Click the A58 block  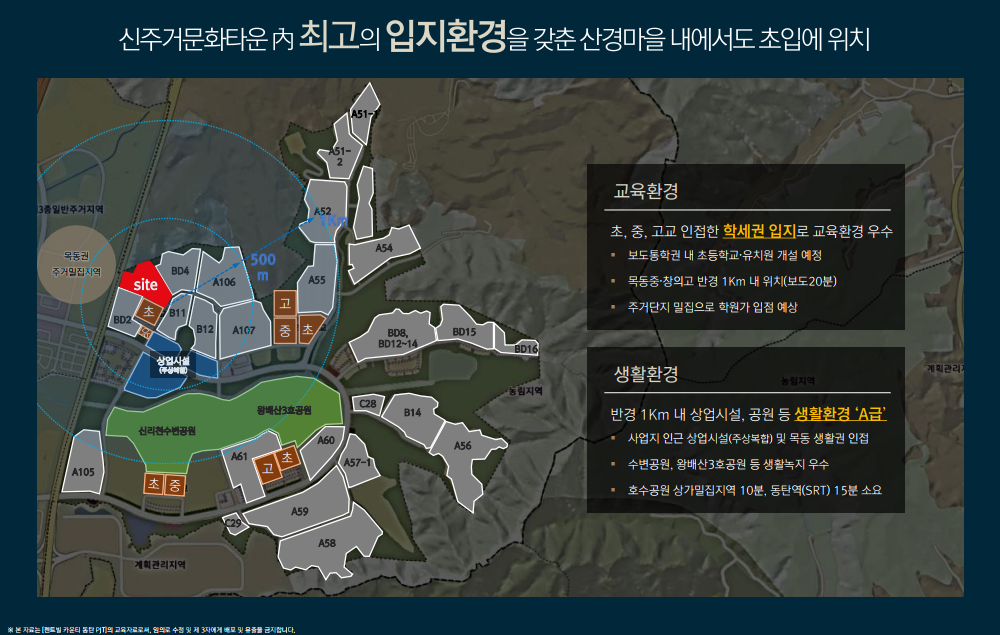(x=327, y=543)
